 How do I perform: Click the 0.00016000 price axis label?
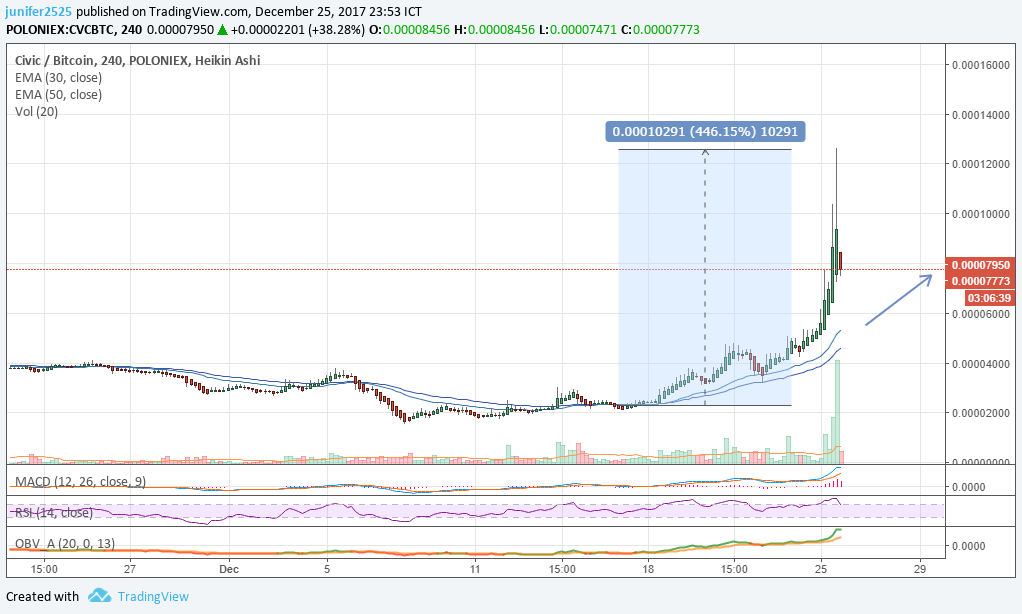[980, 65]
